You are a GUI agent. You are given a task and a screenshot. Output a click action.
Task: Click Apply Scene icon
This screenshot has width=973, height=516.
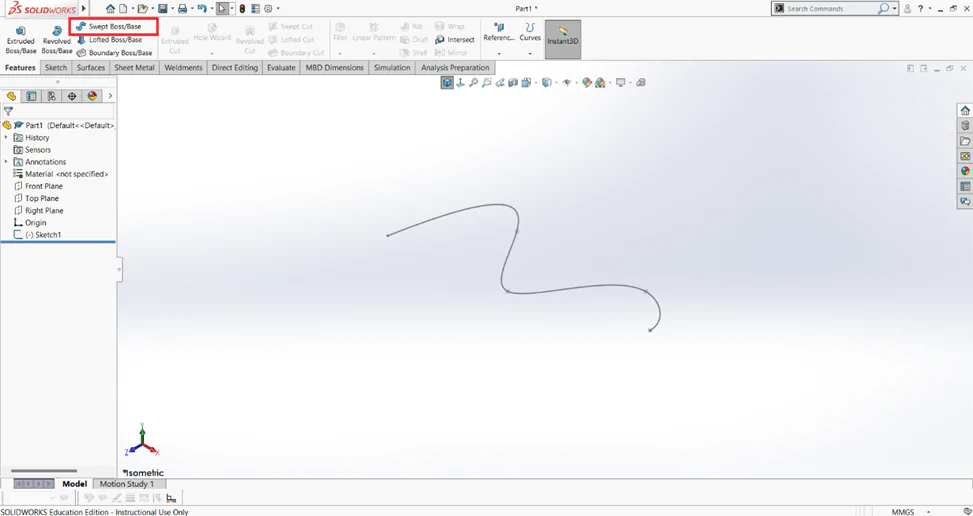(x=600, y=82)
